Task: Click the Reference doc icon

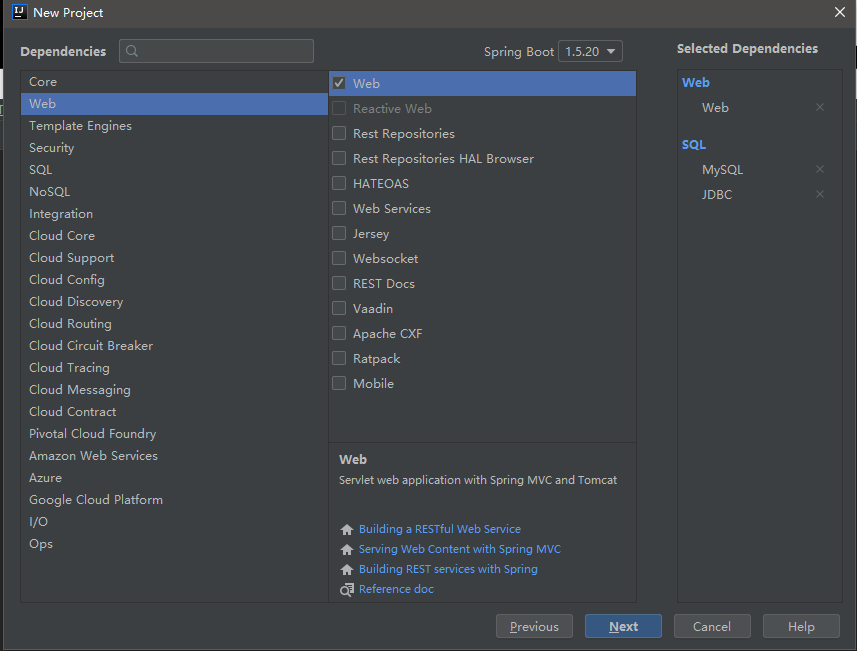Action: 347,590
